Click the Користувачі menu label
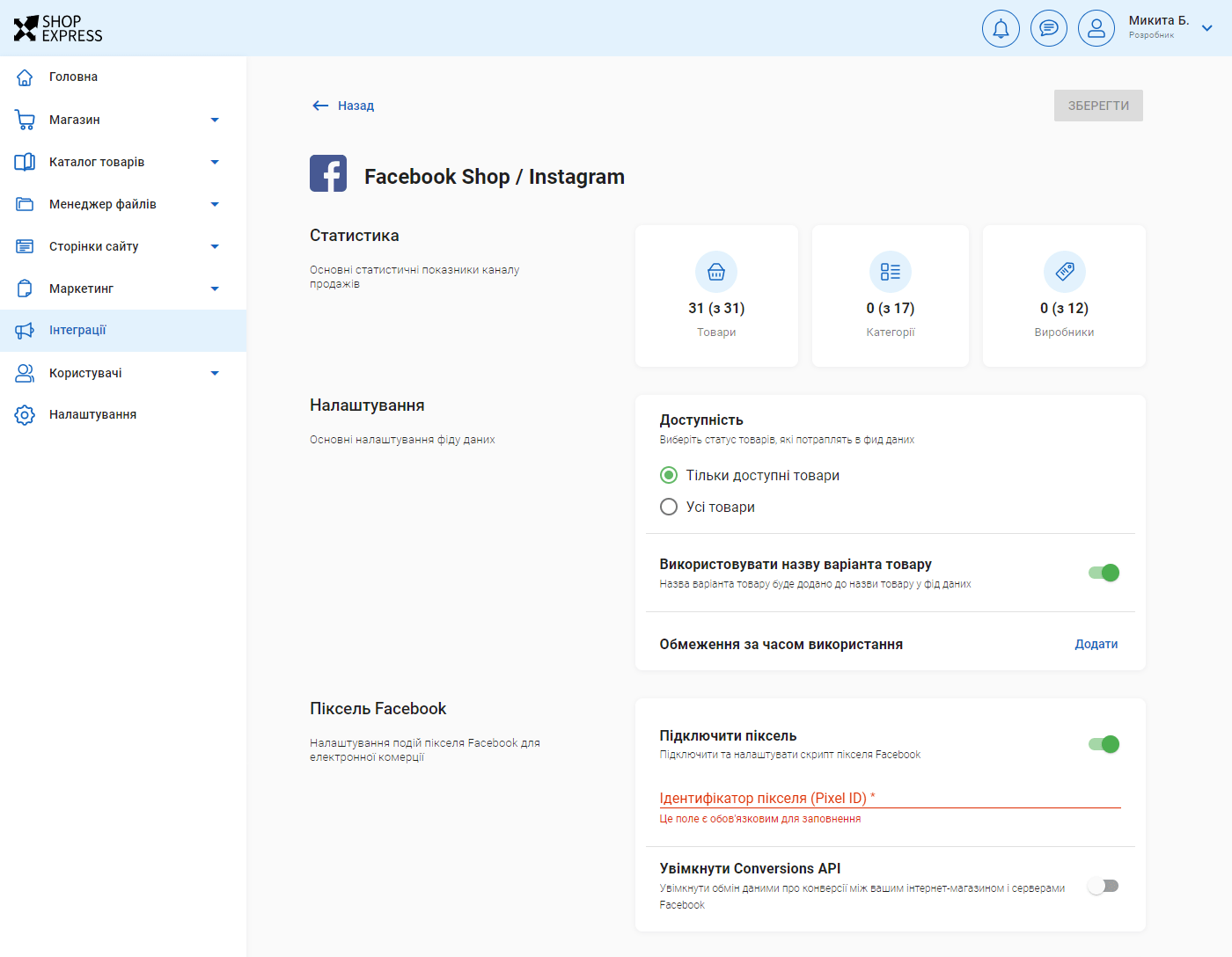 tap(85, 373)
